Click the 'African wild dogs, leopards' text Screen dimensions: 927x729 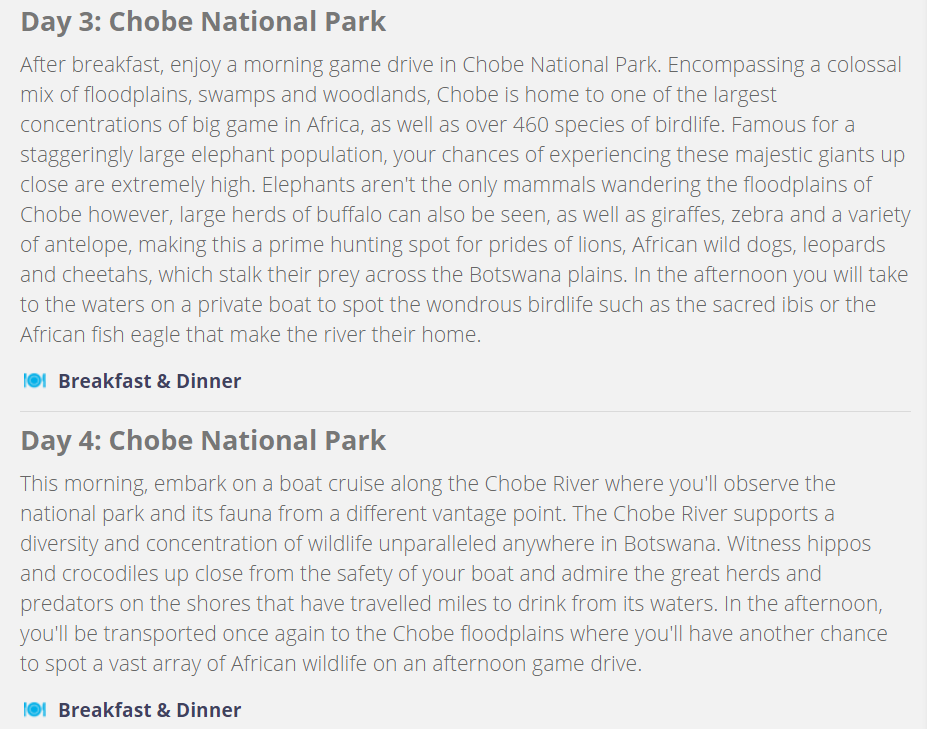pyautogui.click(x=759, y=245)
